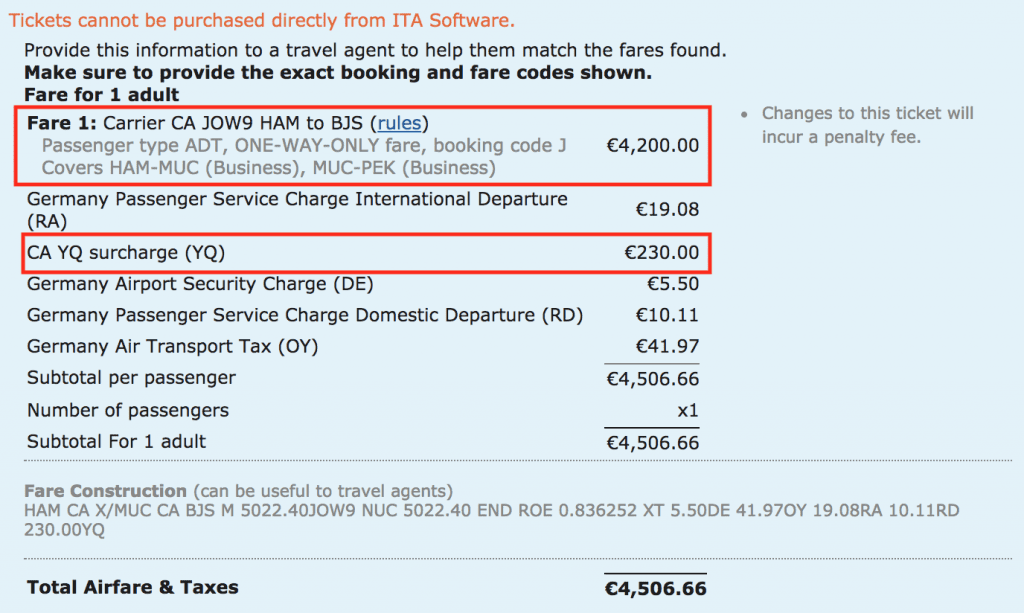Image resolution: width=1024 pixels, height=613 pixels.
Task: Click the International Departure service charge label
Action: [x=297, y=200]
